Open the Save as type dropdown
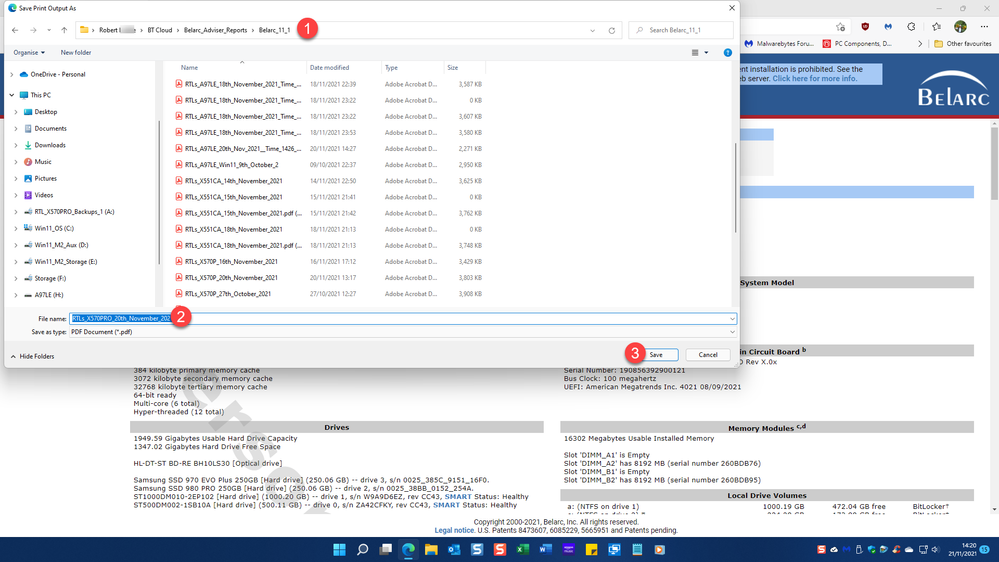The image size is (999, 562). tap(400, 332)
